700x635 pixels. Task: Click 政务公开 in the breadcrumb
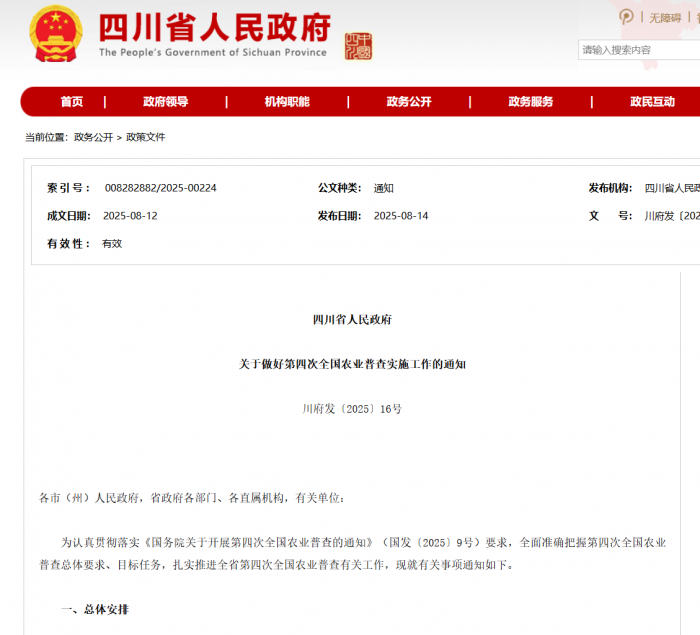point(93,137)
